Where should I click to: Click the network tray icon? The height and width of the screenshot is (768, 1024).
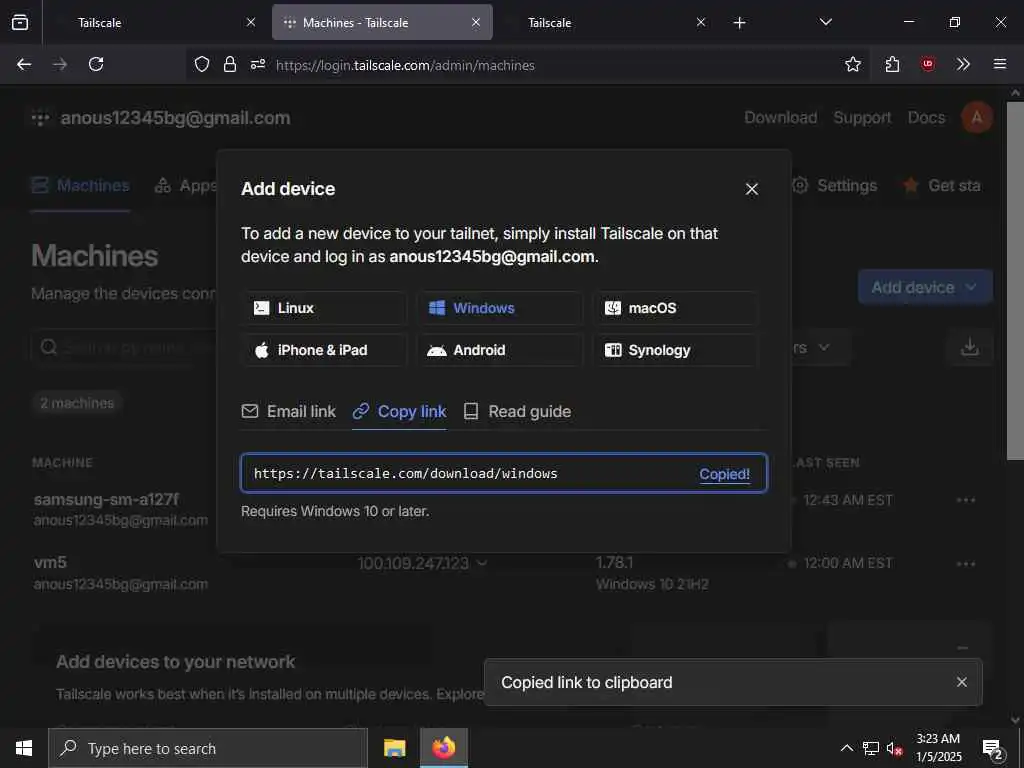[x=871, y=748]
